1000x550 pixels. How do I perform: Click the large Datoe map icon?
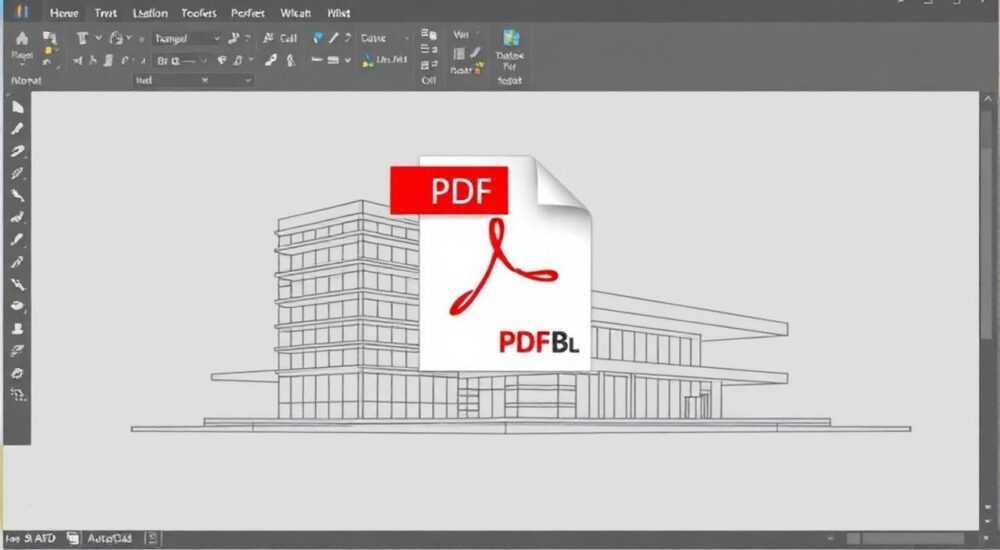pyautogui.click(x=511, y=38)
